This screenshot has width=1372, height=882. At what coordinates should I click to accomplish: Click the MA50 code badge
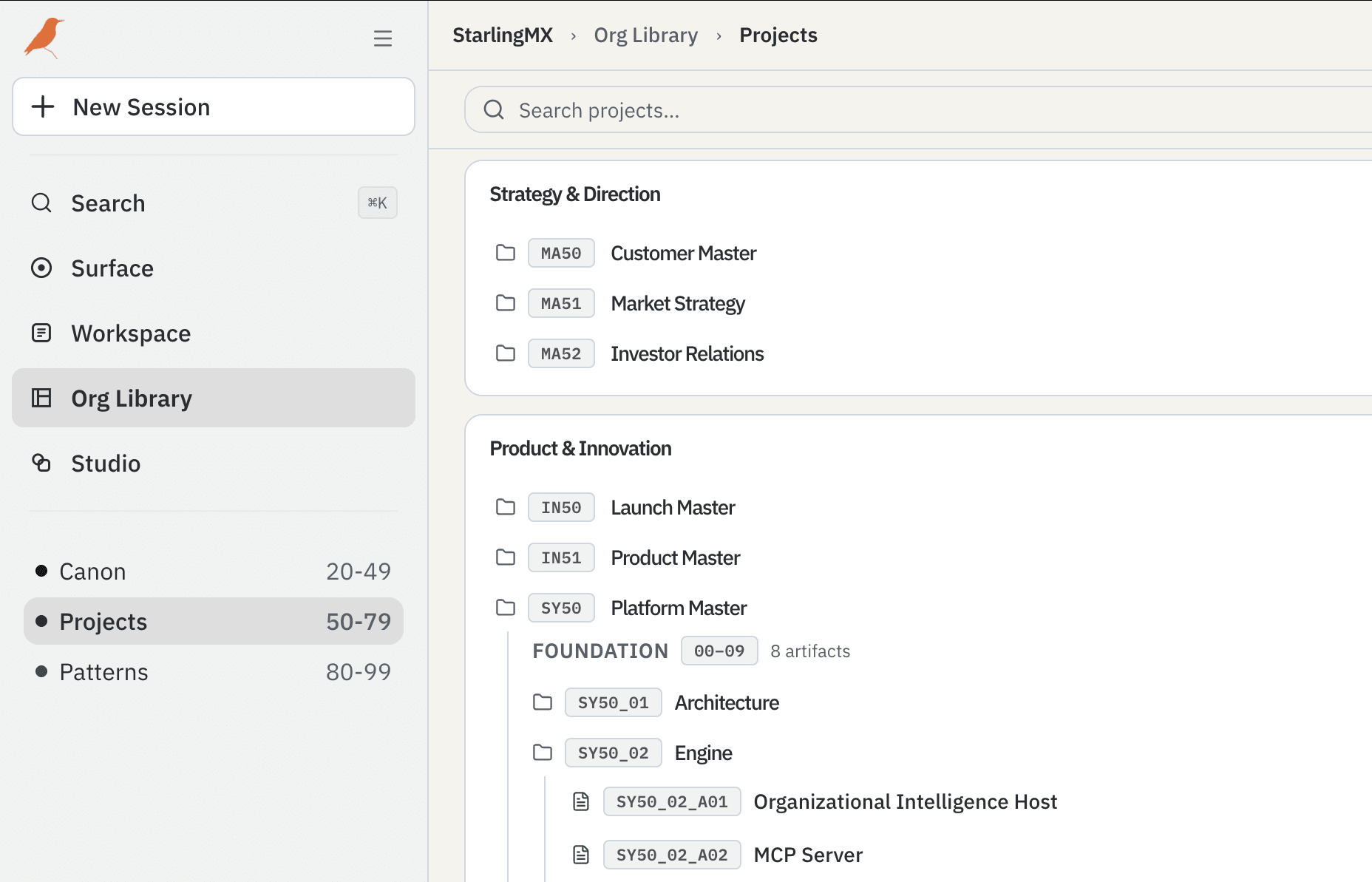(561, 253)
